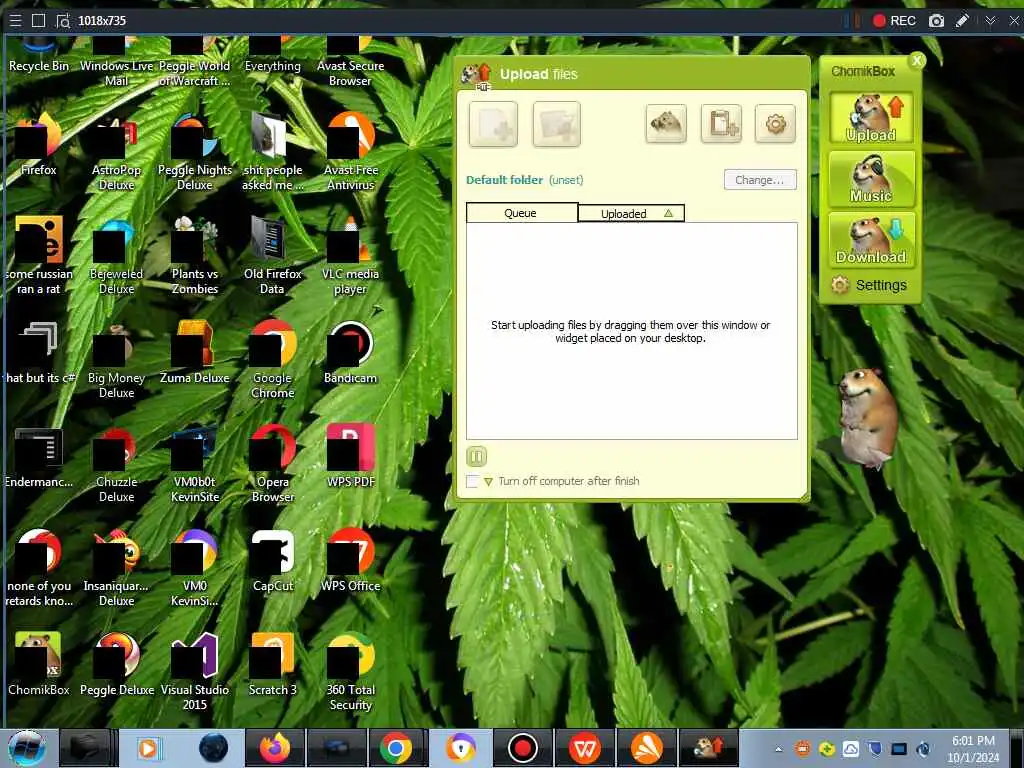Open ChomikBox Settings
The height and width of the screenshot is (768, 1024).
869,285
